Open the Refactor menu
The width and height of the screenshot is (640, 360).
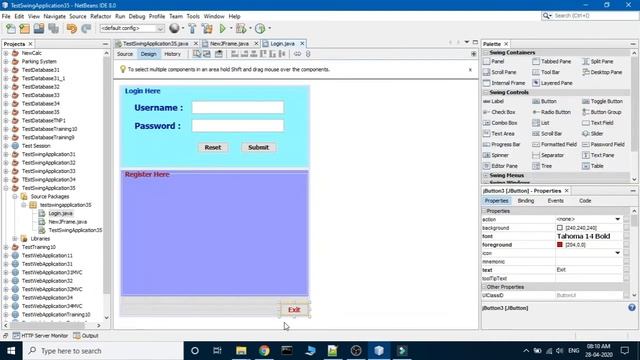[x=100, y=16]
